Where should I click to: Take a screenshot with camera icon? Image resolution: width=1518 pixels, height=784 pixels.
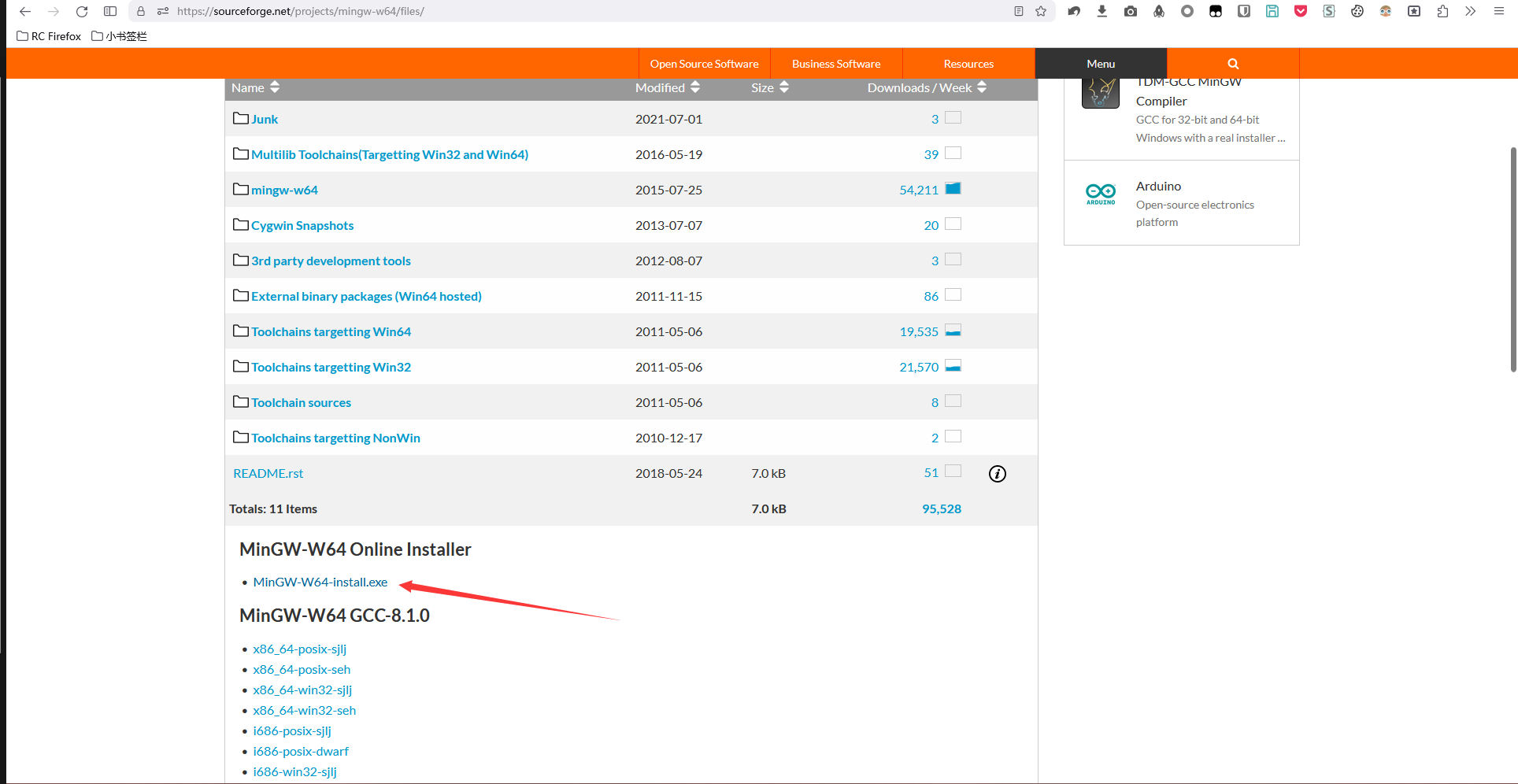point(1131,11)
